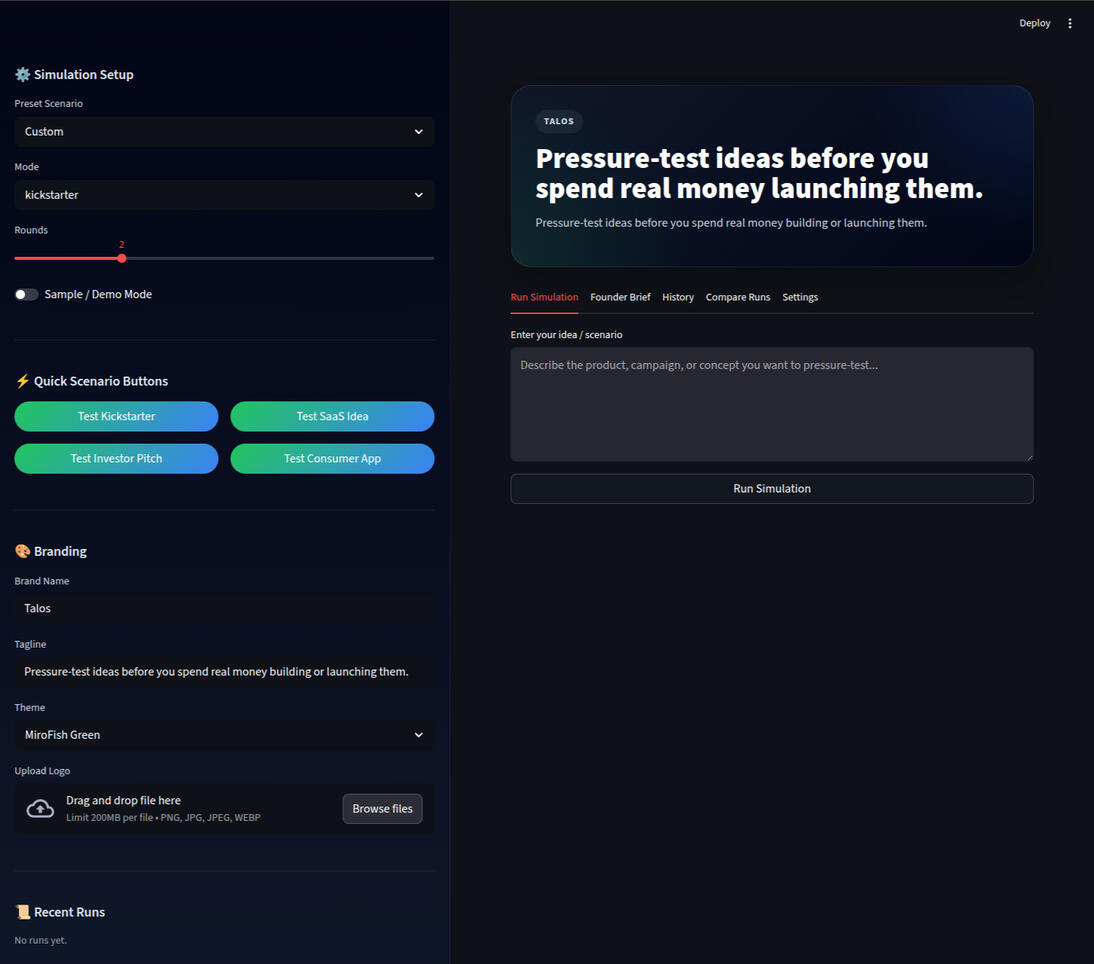
Task: Click the Run Simulation button
Action: click(772, 488)
